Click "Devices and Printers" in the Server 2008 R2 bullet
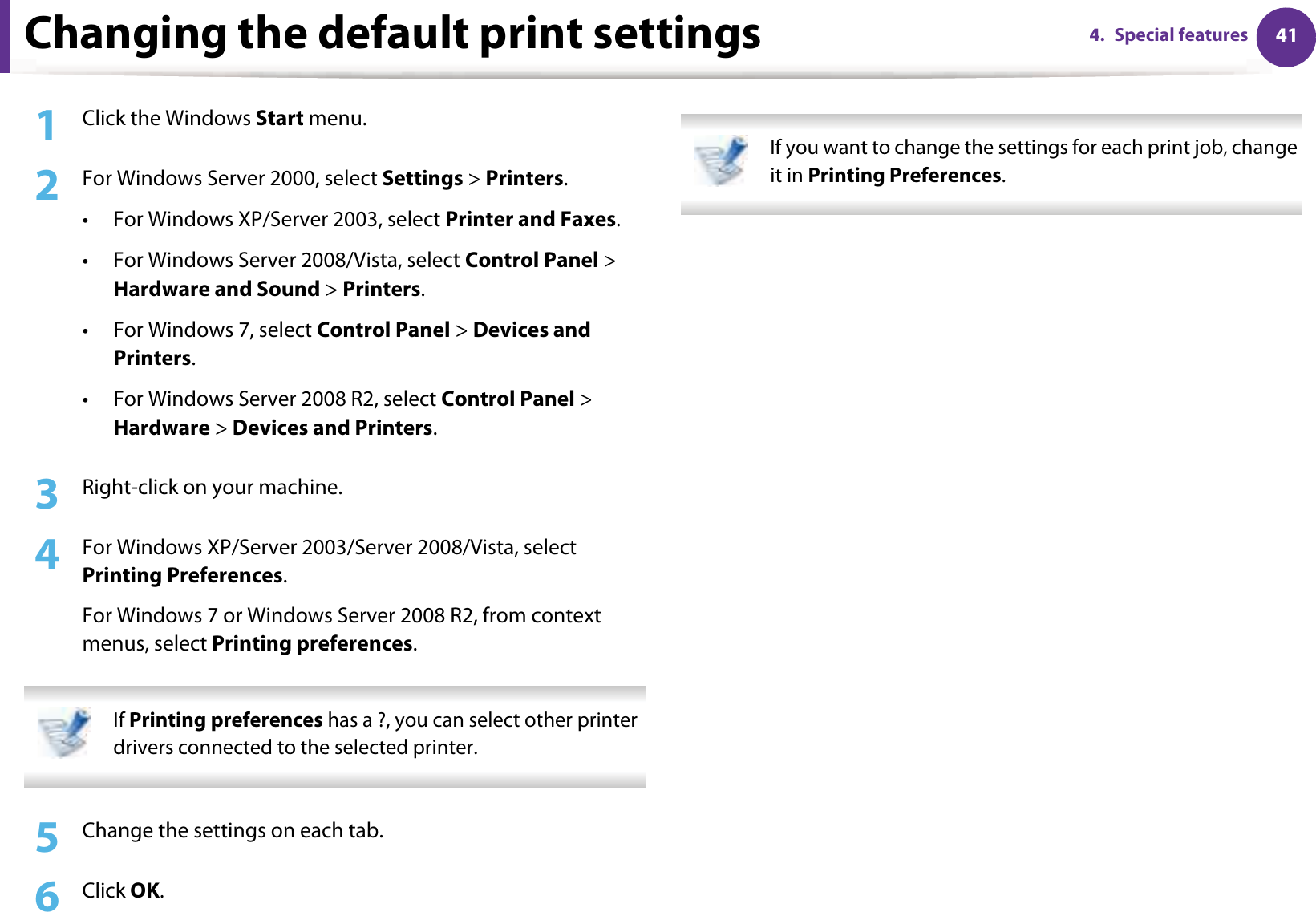 (332, 428)
